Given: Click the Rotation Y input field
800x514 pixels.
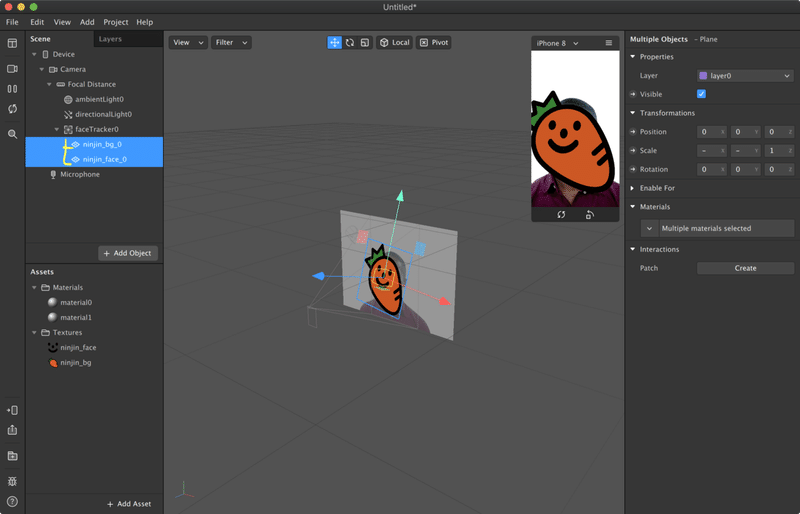Looking at the screenshot, I should click(745, 169).
